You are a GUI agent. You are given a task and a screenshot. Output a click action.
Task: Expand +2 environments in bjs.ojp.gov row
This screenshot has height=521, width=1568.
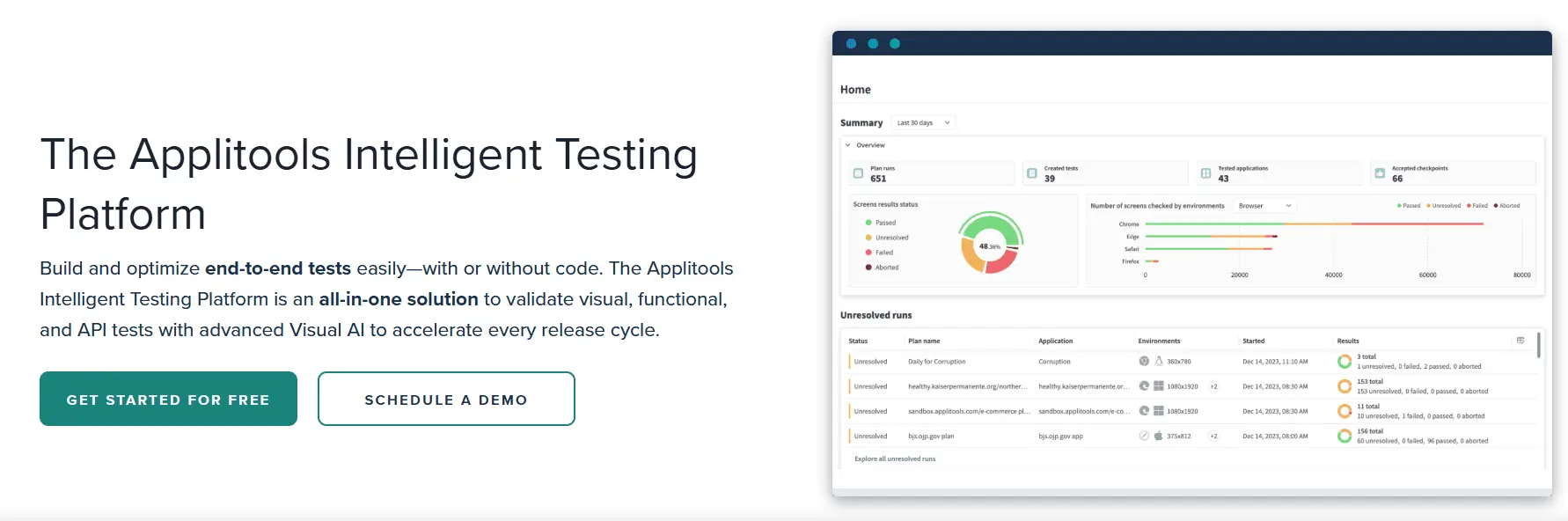pyautogui.click(x=1213, y=436)
